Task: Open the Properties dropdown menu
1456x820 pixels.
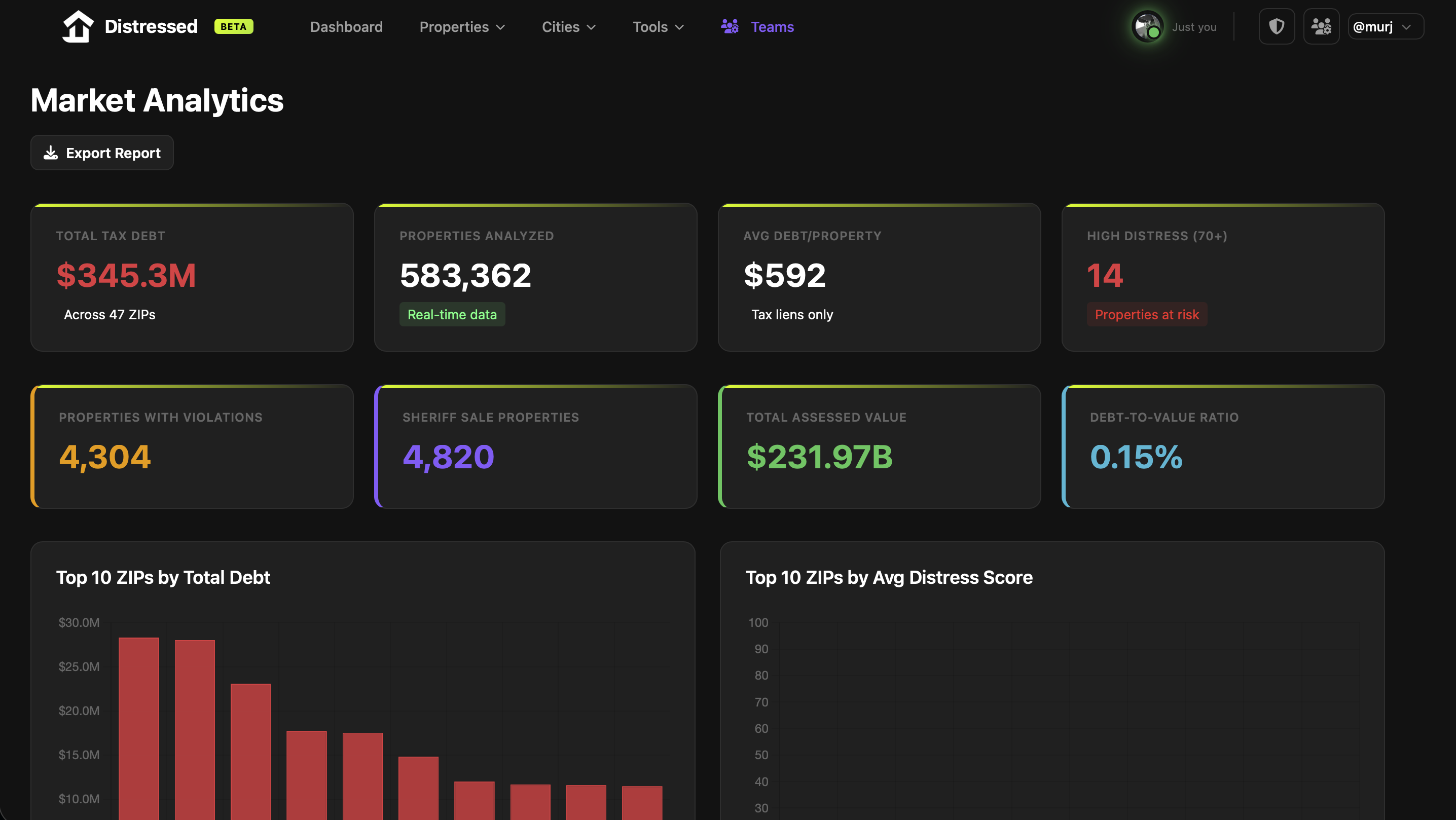Action: (x=462, y=26)
